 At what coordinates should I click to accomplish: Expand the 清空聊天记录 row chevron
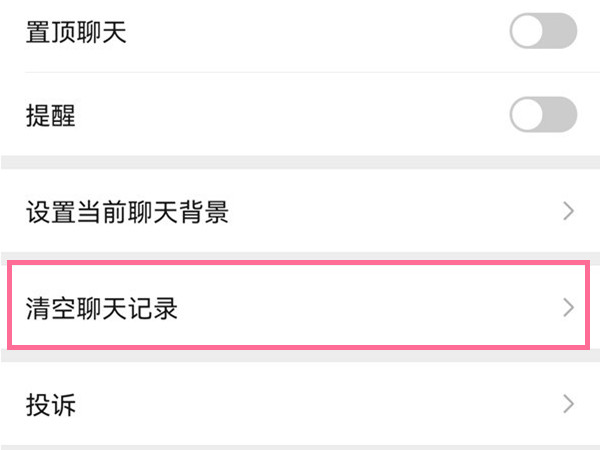[x=568, y=307]
